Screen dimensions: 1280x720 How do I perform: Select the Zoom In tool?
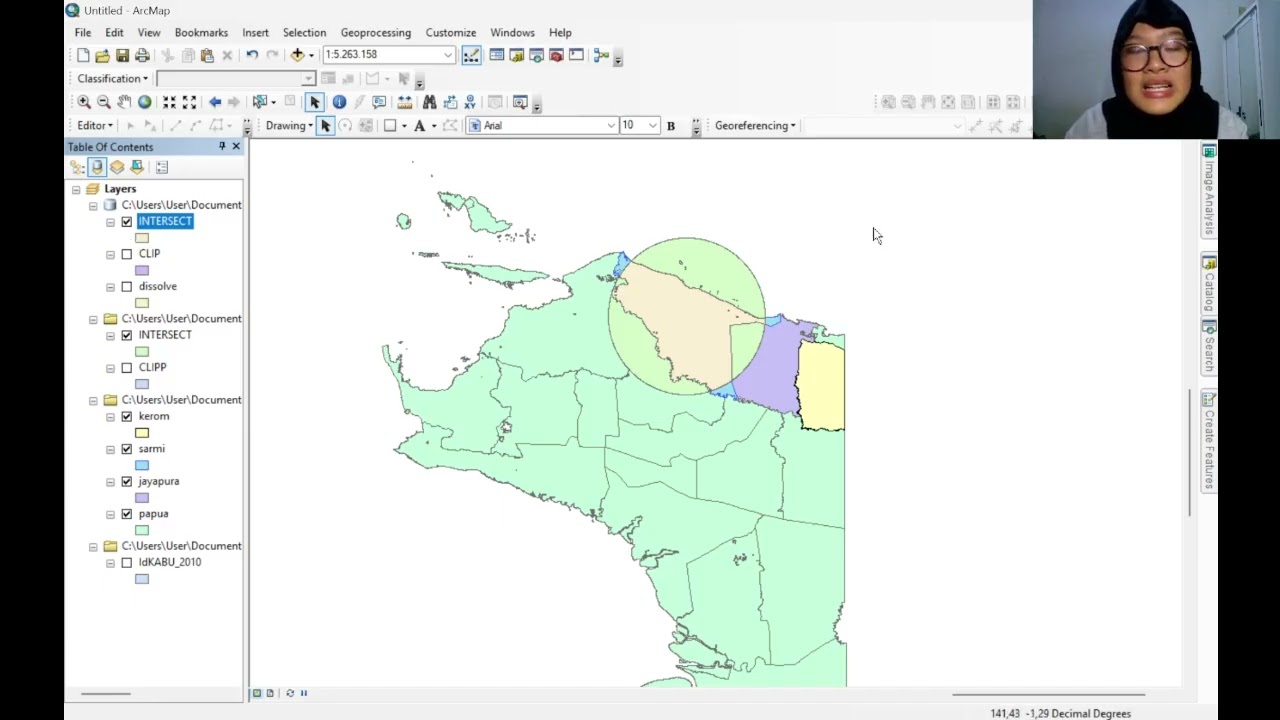84,102
